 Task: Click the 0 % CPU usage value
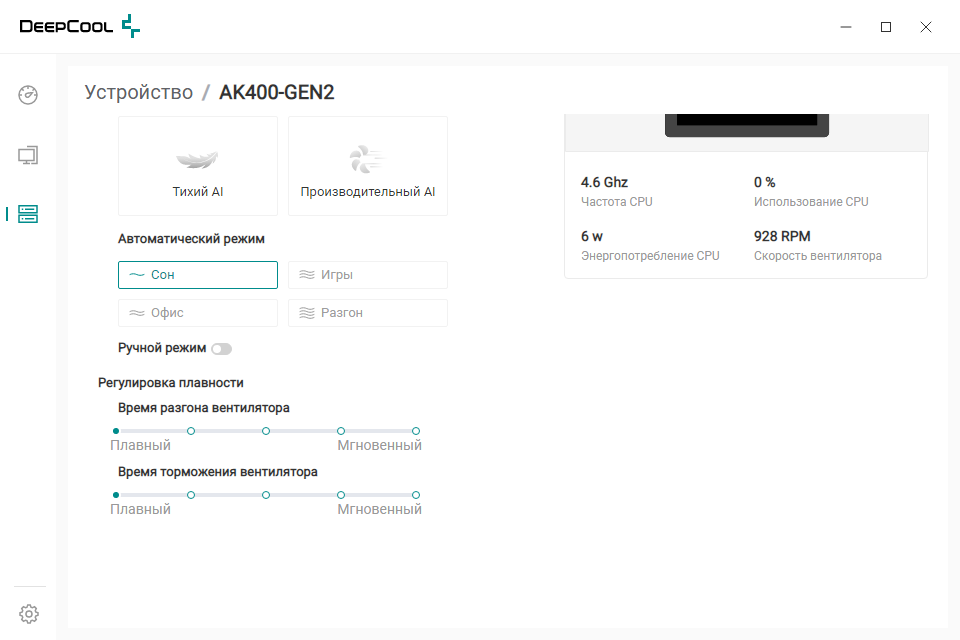tap(765, 183)
